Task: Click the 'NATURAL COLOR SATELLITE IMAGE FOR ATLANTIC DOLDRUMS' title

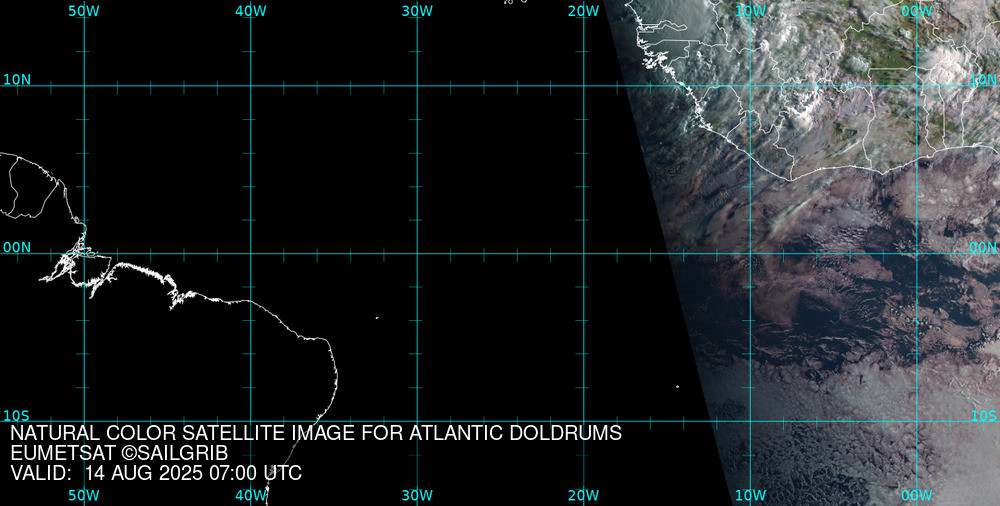Action: click(316, 433)
